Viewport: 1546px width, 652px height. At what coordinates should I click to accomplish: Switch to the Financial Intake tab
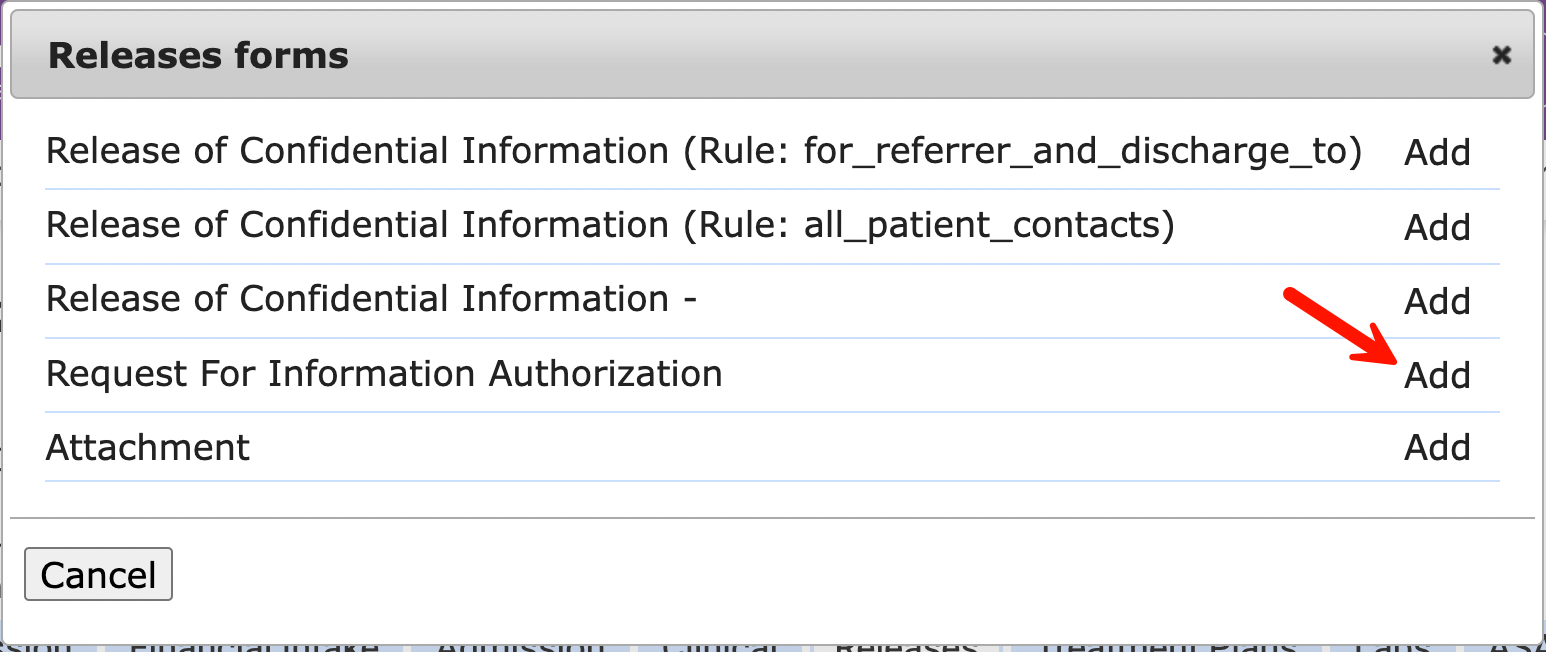click(256, 646)
